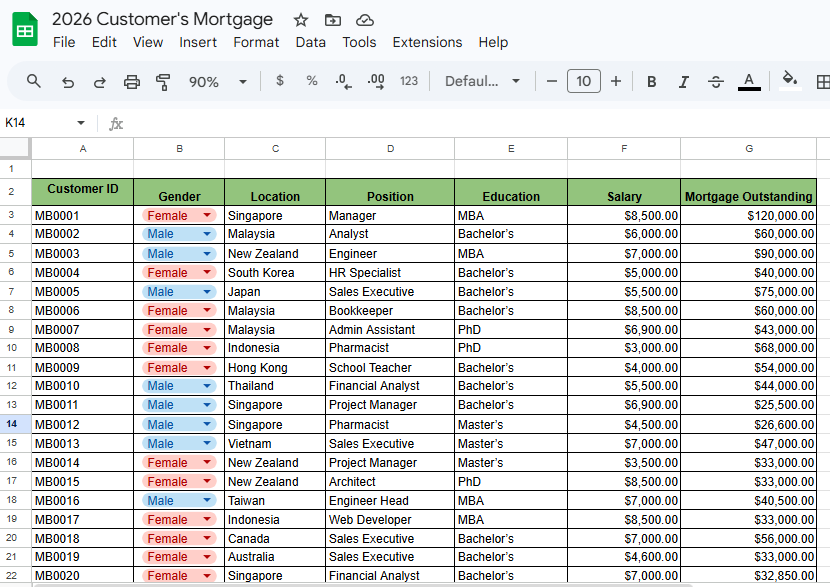This screenshot has height=587, width=830.
Task: Open the Data menu
Action: [x=310, y=42]
